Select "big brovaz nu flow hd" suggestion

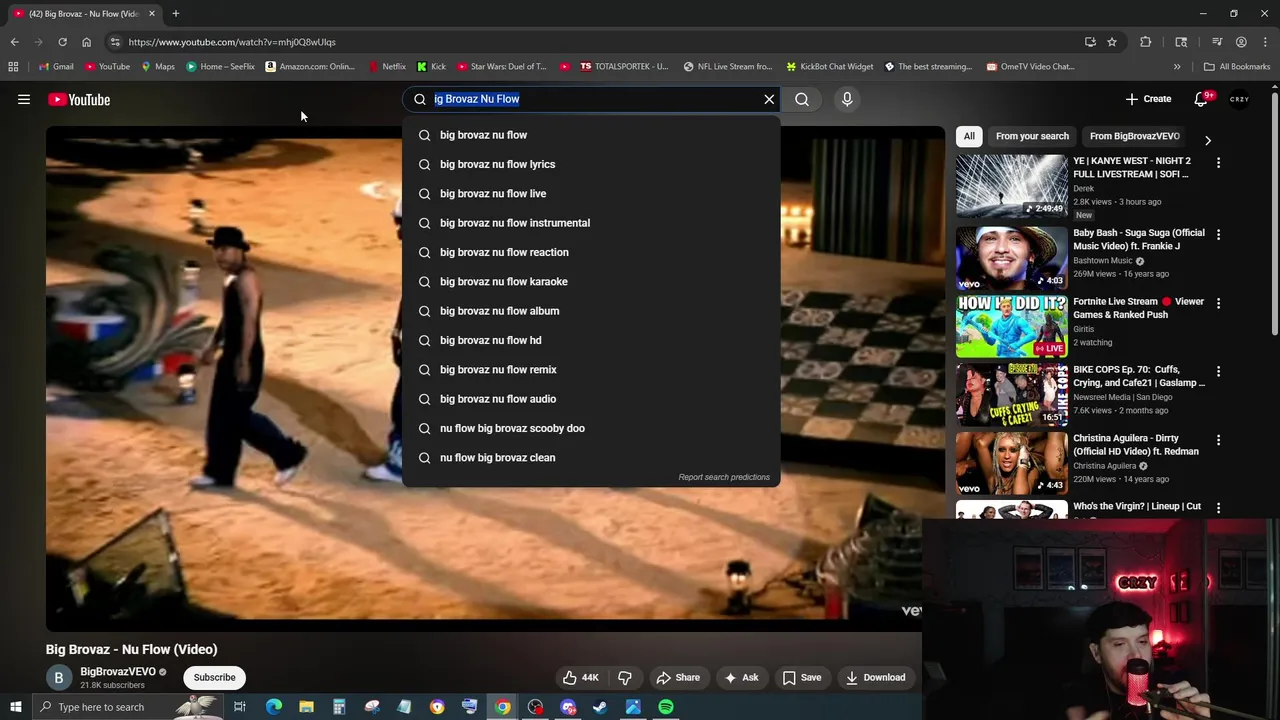tap(591, 340)
